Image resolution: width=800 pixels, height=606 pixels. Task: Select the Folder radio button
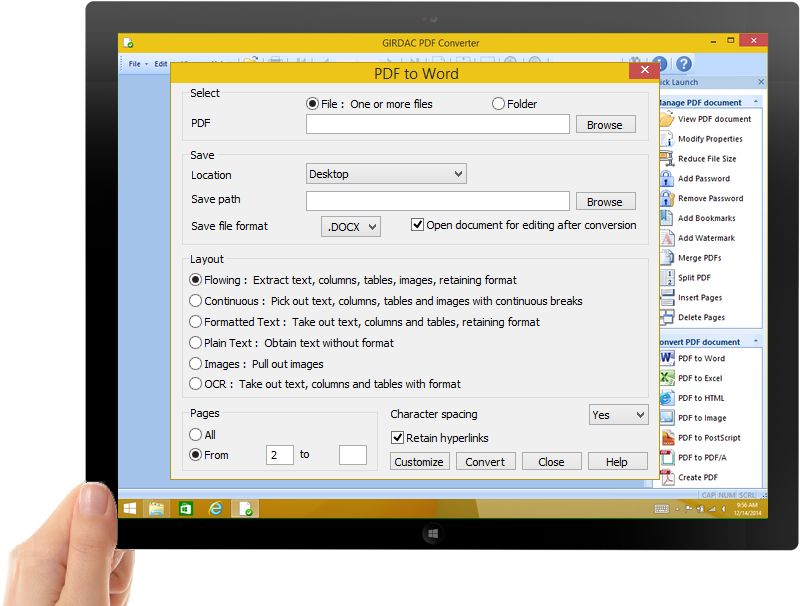[x=498, y=104]
